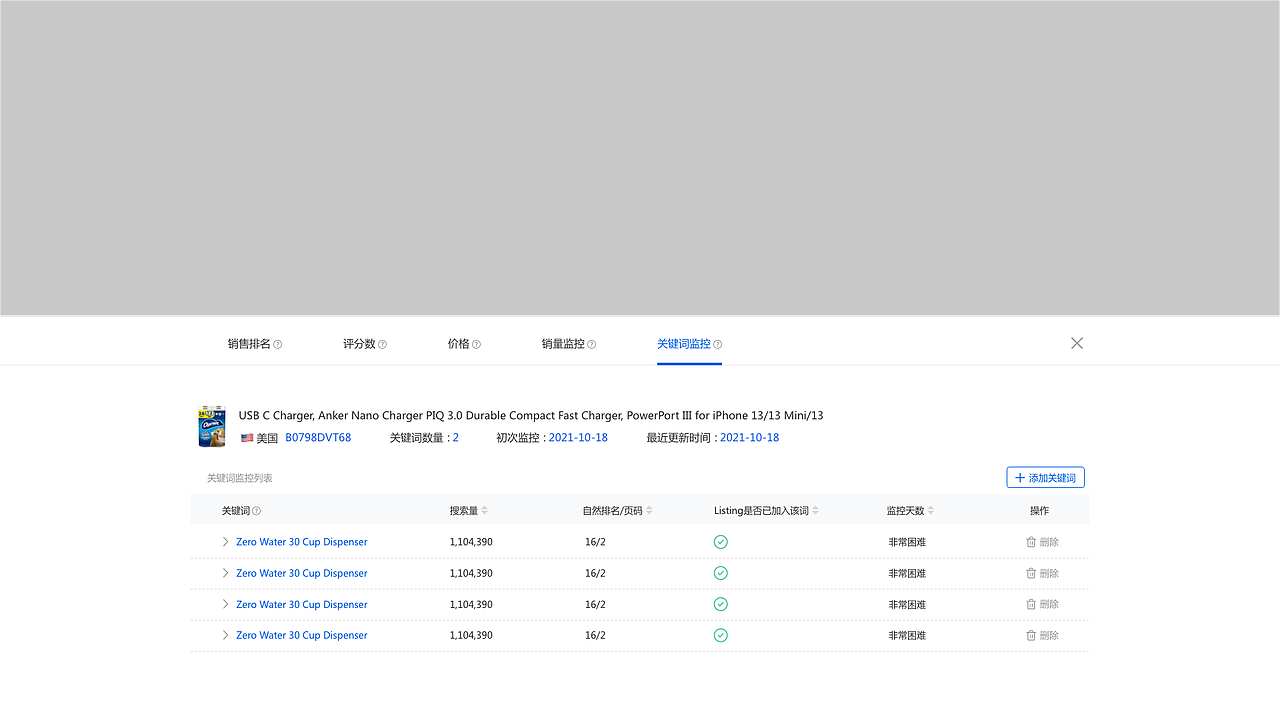The height and width of the screenshot is (720, 1280).
Task: Click the help icon next to 销量监控
Action: (592, 344)
